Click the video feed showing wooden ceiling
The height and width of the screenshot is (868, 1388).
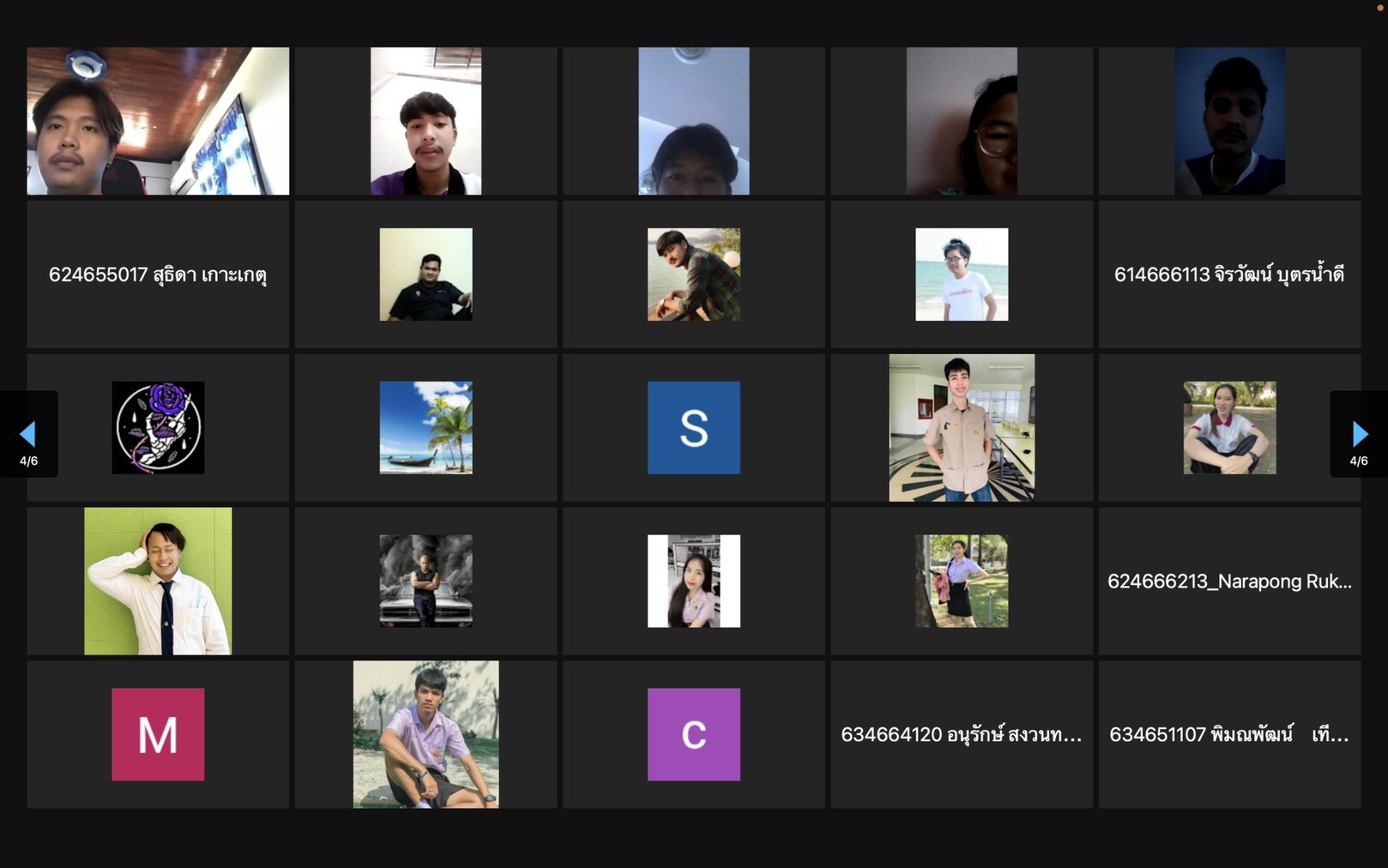point(158,121)
